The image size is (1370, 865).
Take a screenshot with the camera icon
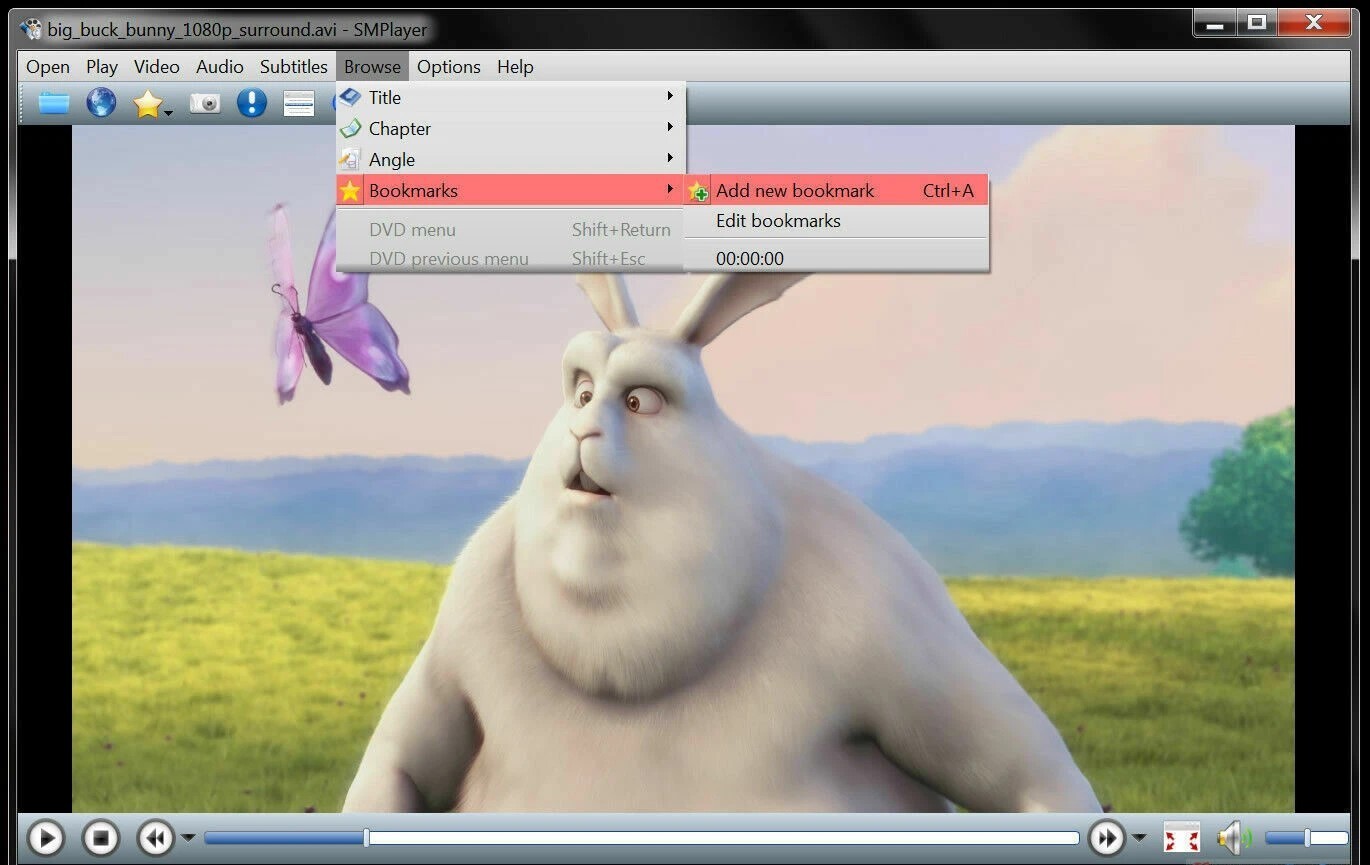pyautogui.click(x=205, y=103)
